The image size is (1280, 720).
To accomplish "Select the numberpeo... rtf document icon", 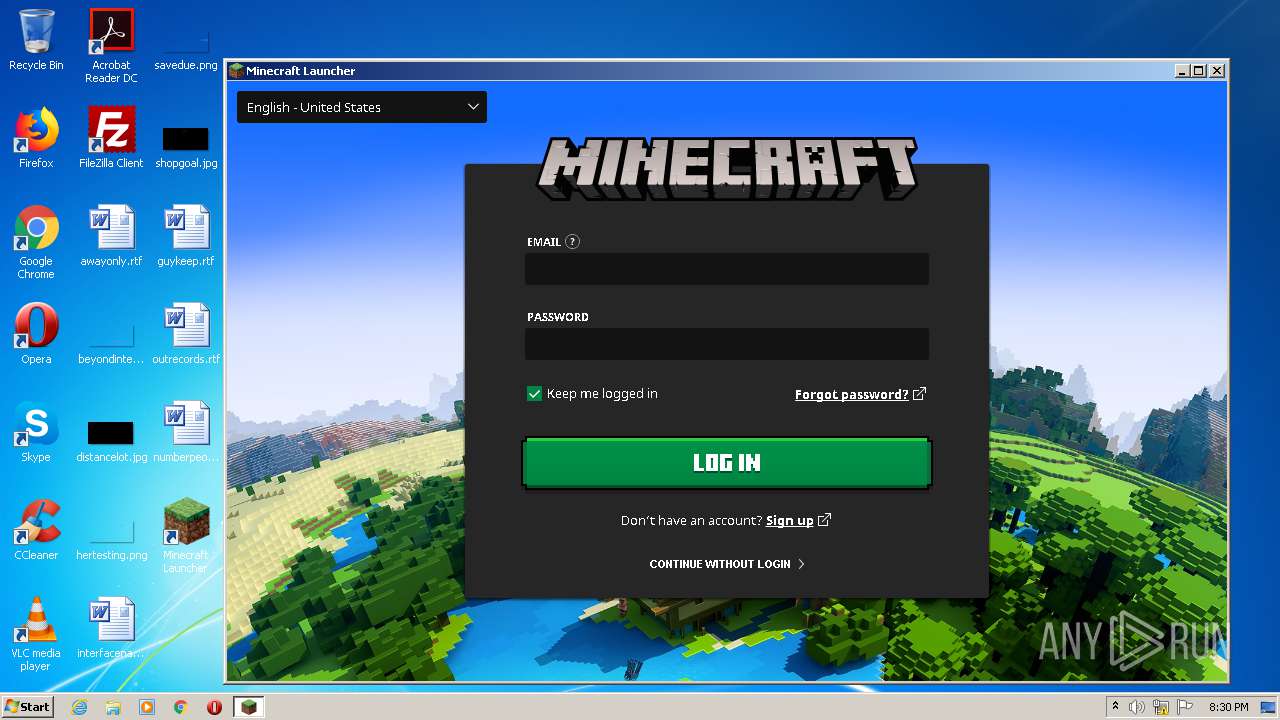I will tap(186, 432).
